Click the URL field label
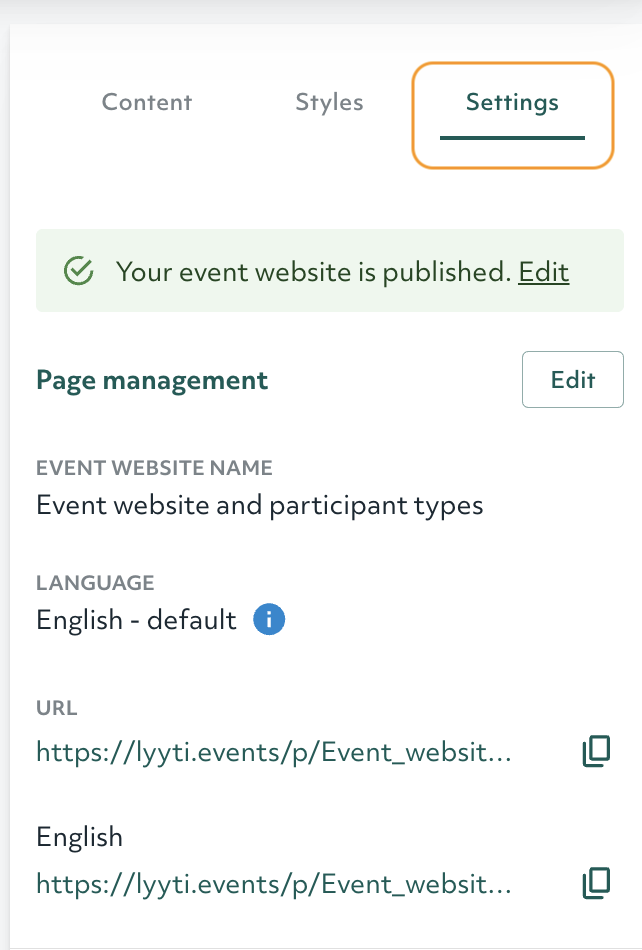Viewport: 642px width, 950px height. point(57,708)
